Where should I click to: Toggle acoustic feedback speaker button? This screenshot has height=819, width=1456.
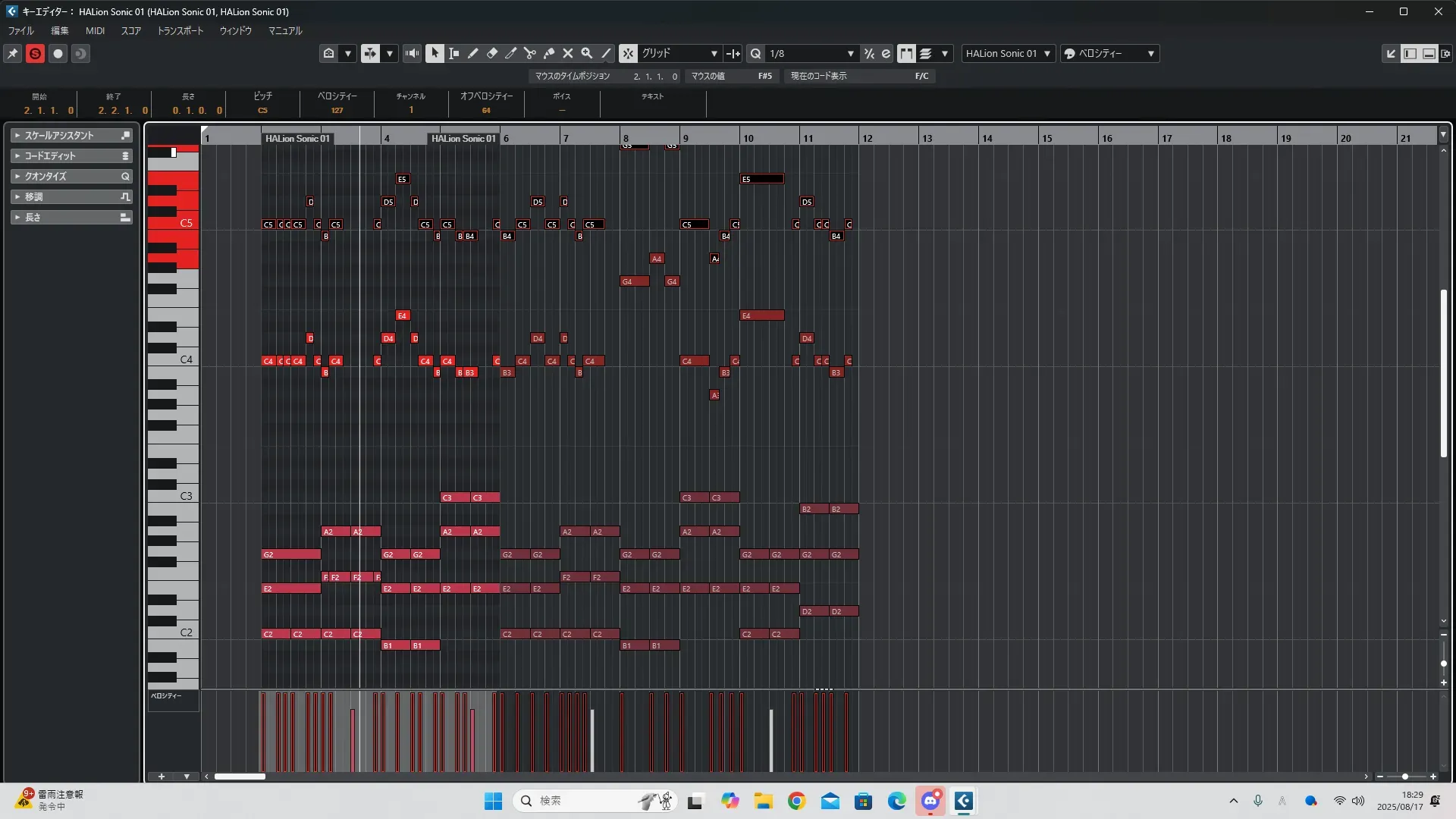(x=412, y=53)
